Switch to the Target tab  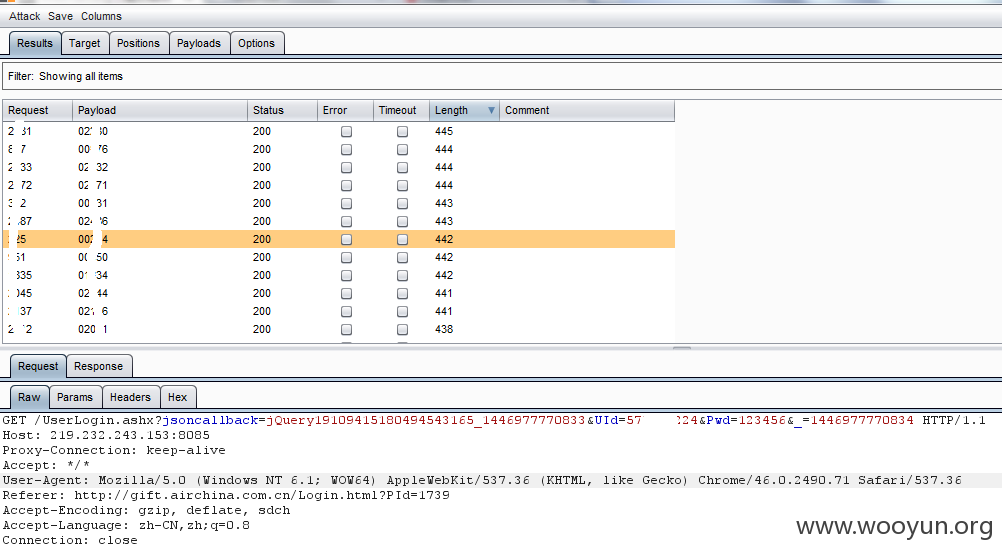point(84,43)
